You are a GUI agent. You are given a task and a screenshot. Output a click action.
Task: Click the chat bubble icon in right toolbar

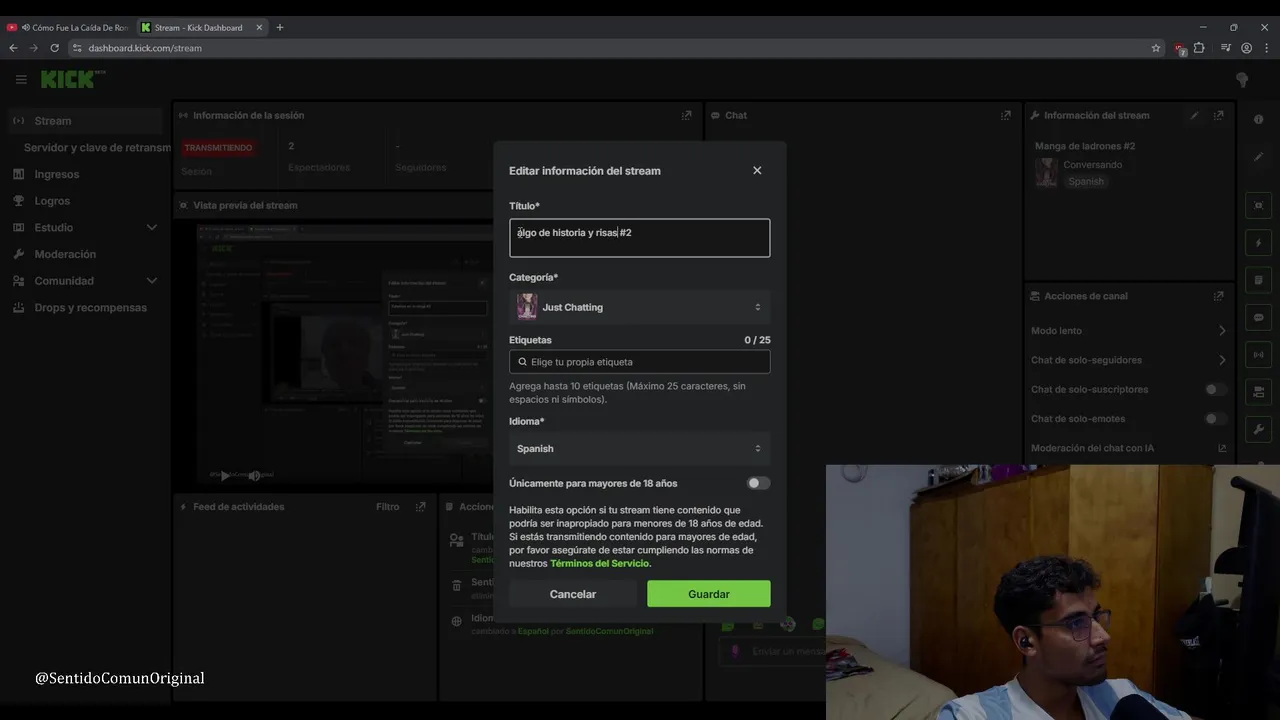[1259, 317]
